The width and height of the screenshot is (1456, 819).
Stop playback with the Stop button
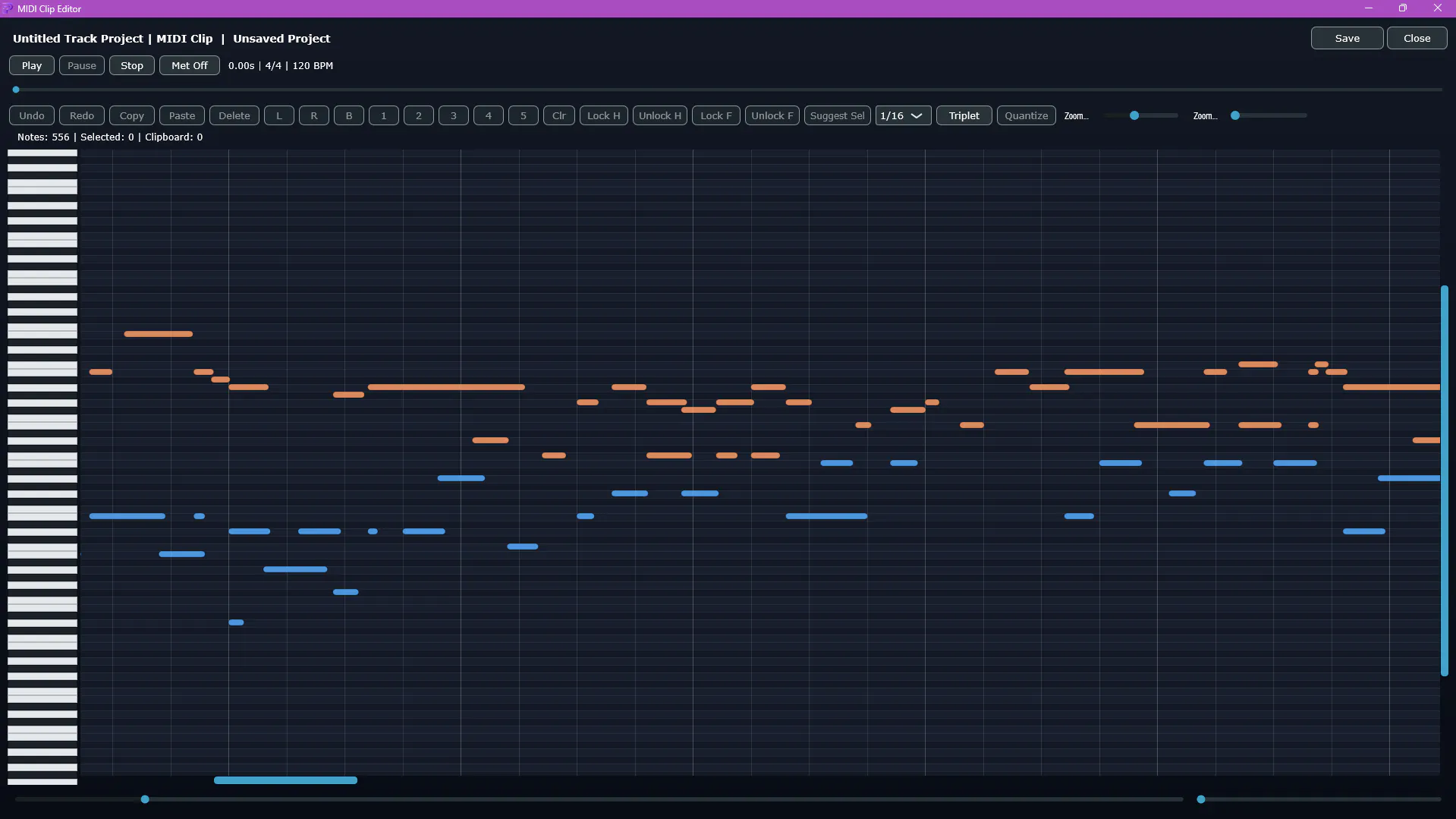[x=132, y=65]
